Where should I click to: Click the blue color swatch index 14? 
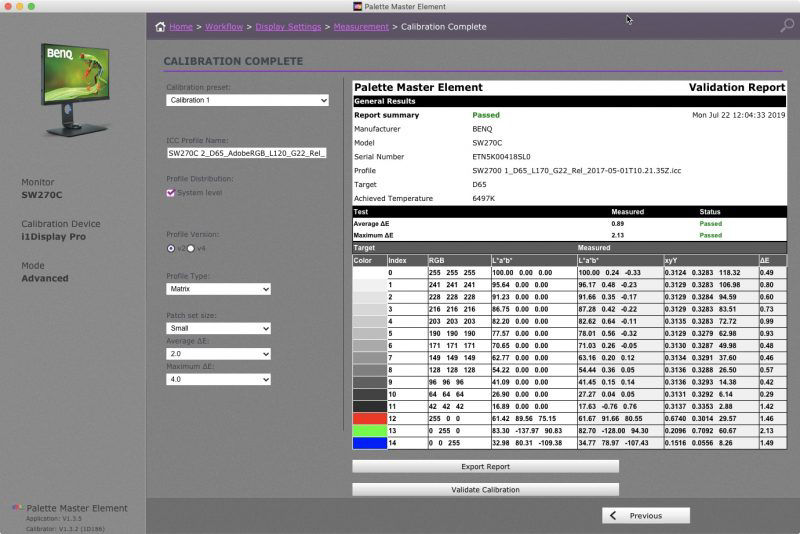pos(370,443)
